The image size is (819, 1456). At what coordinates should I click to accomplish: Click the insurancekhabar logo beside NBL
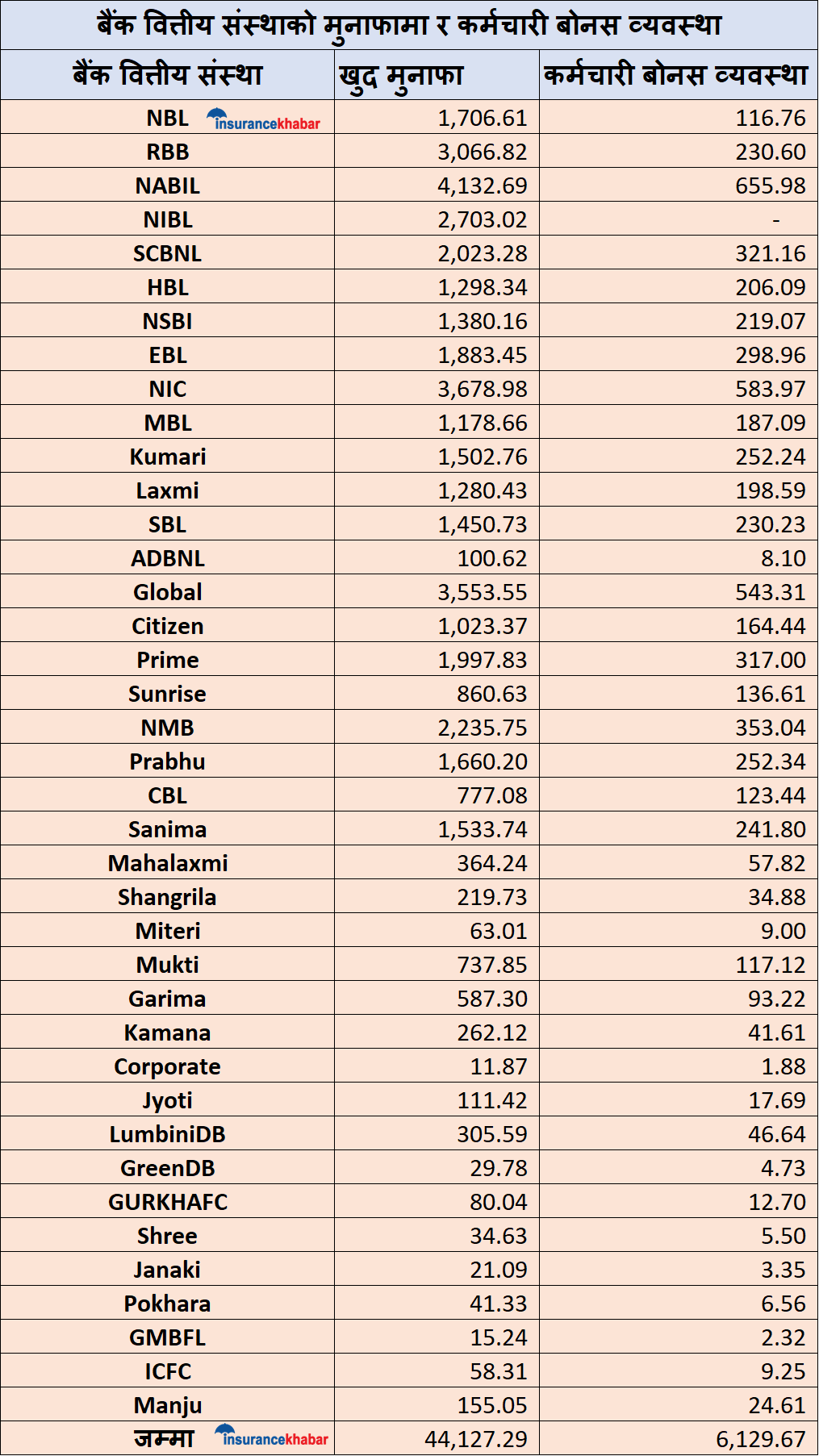[264, 120]
